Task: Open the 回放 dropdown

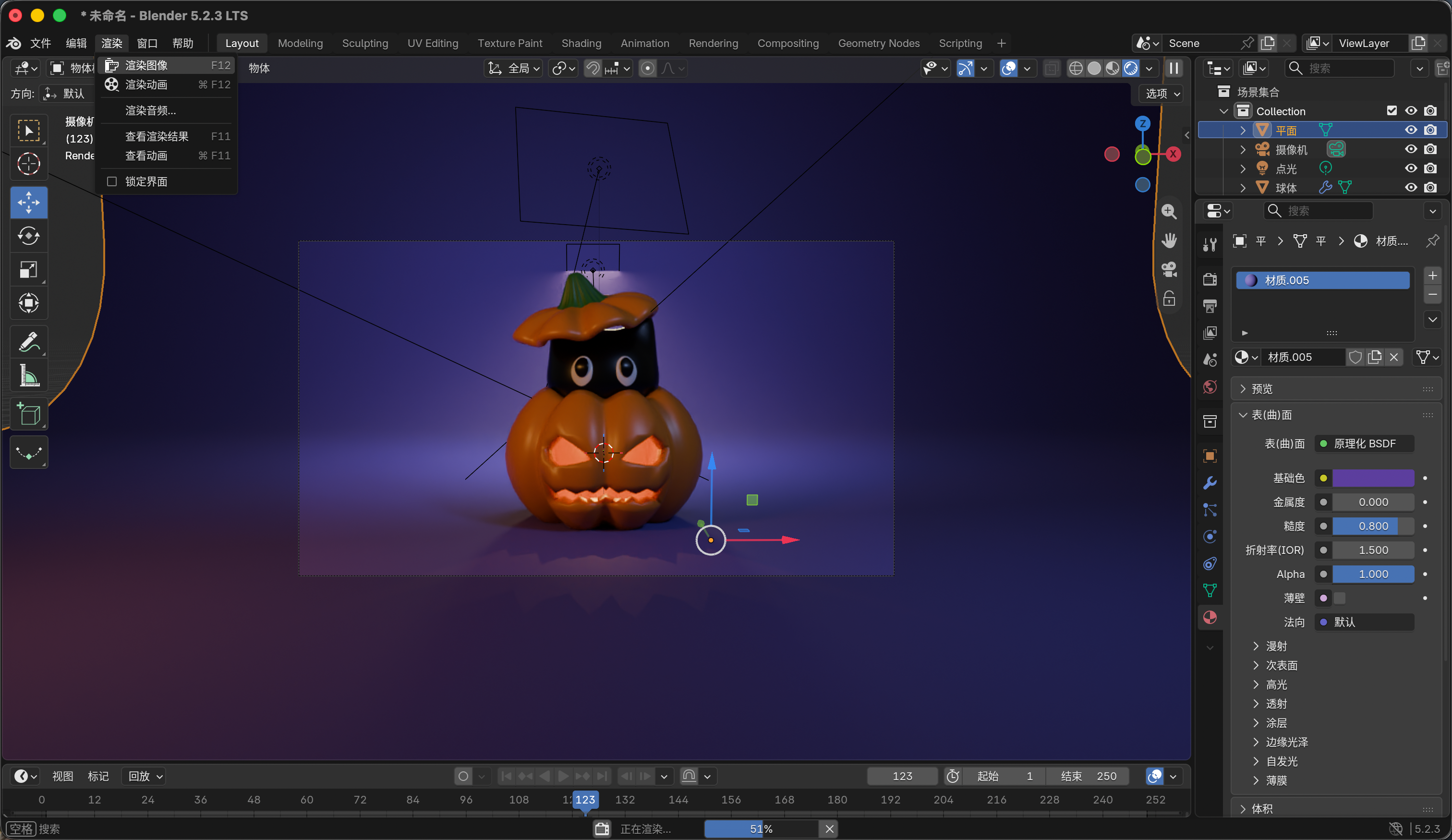Action: pyautogui.click(x=145, y=776)
